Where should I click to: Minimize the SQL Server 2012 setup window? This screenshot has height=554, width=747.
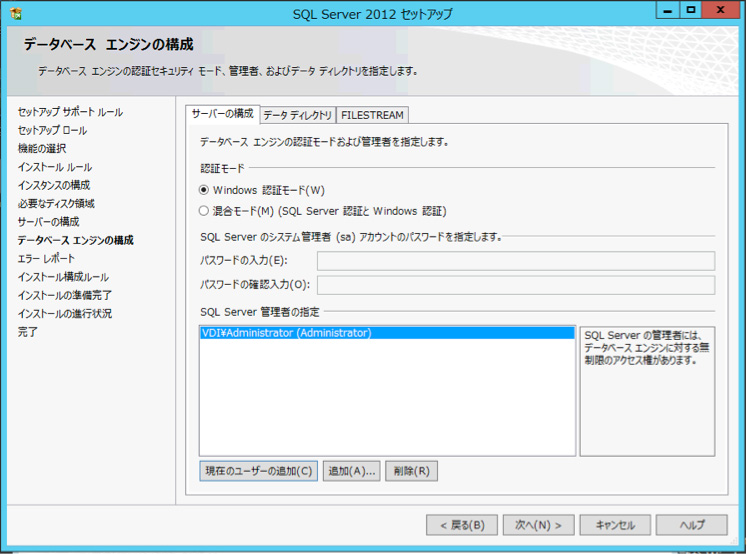pyautogui.click(x=667, y=10)
